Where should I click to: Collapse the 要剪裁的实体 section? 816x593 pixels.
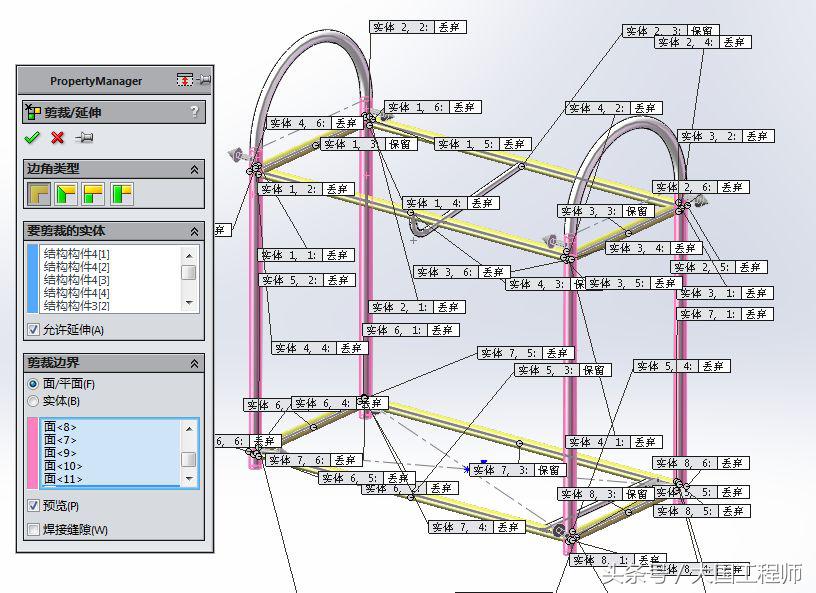point(194,230)
